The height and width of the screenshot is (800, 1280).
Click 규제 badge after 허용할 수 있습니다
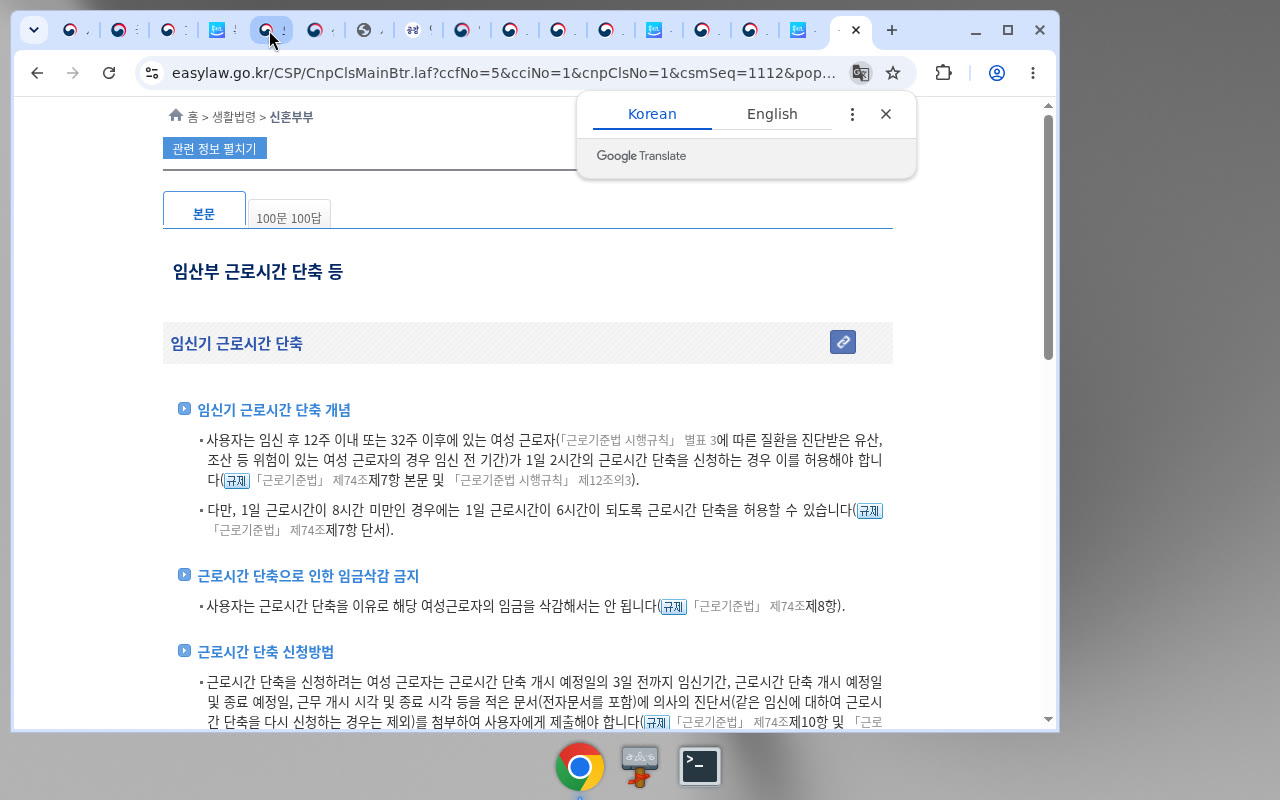870,511
